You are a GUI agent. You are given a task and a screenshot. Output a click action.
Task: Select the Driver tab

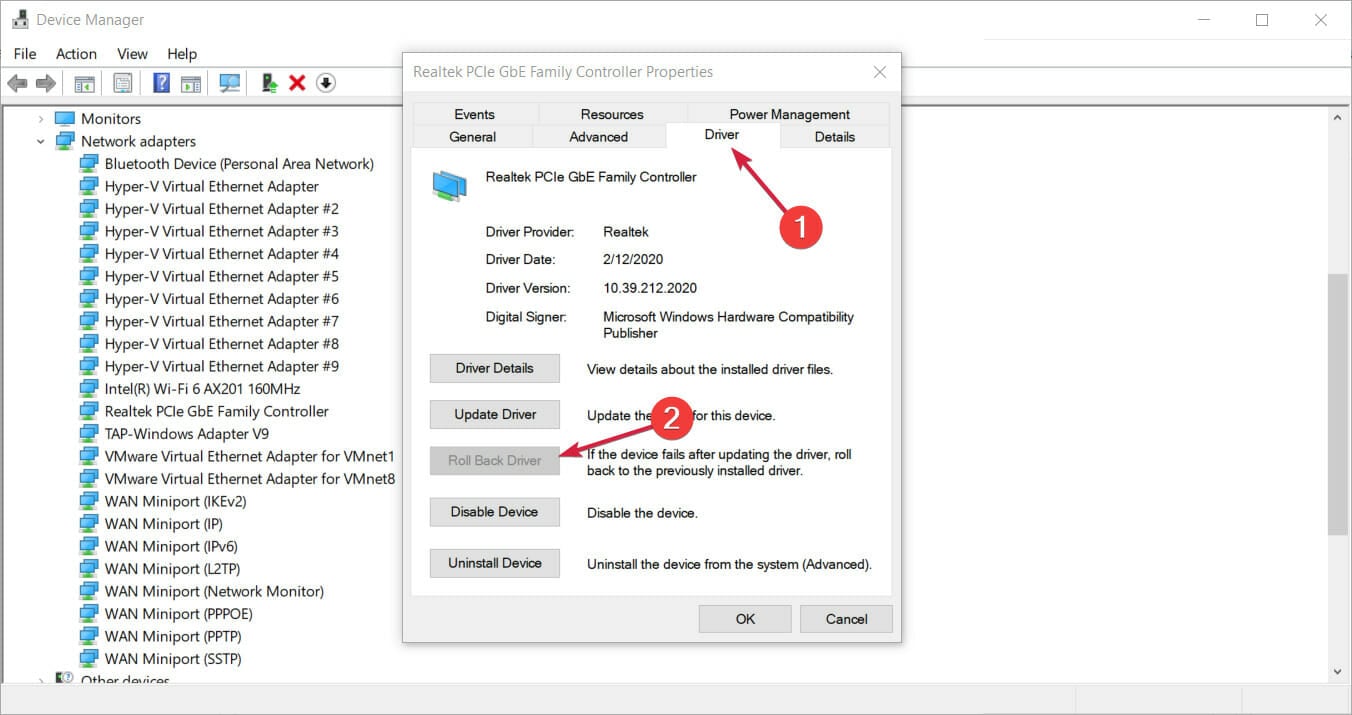point(722,134)
